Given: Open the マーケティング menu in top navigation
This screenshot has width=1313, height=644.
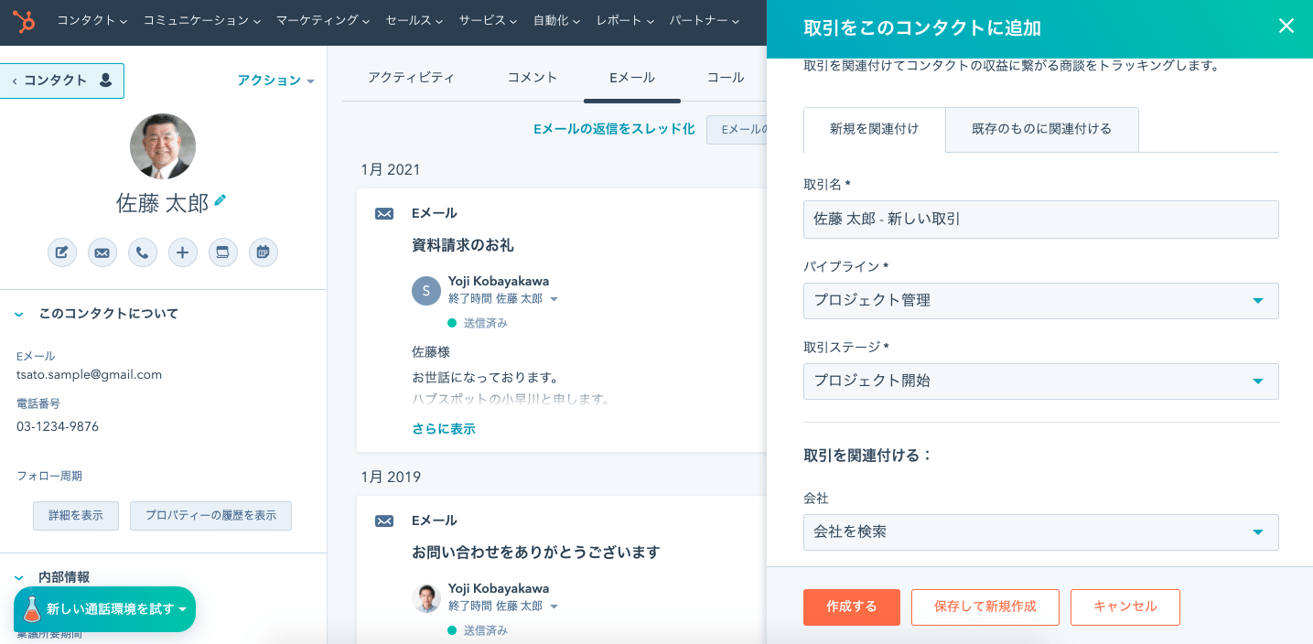Looking at the screenshot, I should [323, 20].
